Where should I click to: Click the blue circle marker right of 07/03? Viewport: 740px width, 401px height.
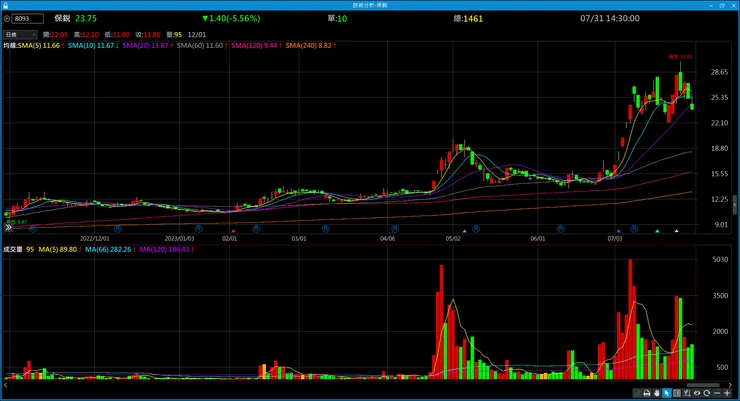point(634,229)
